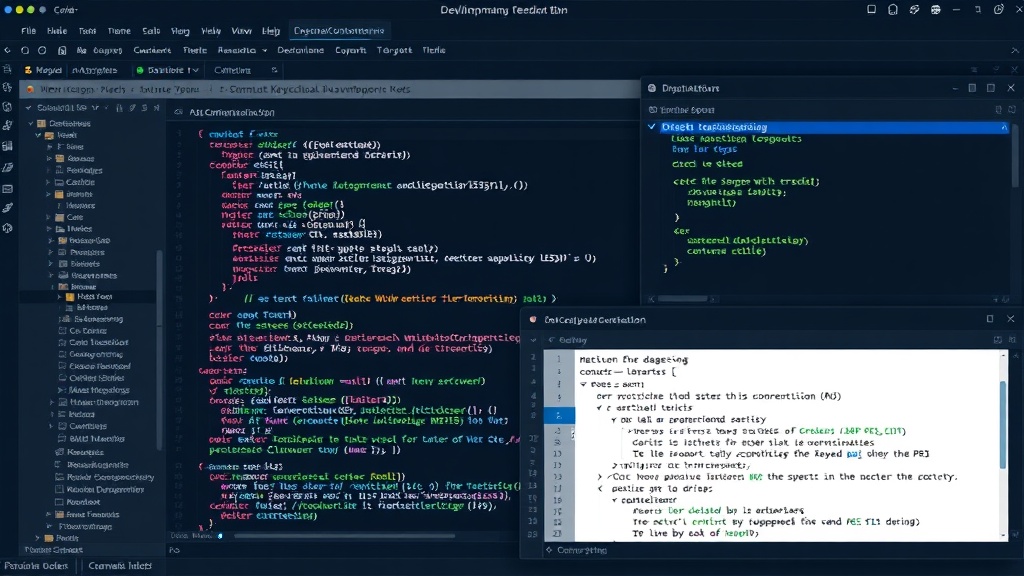The width and height of the screenshot is (1024, 576).
Task: Collapse the arrow beside Gelisy in the lower panel
Action: click(551, 340)
